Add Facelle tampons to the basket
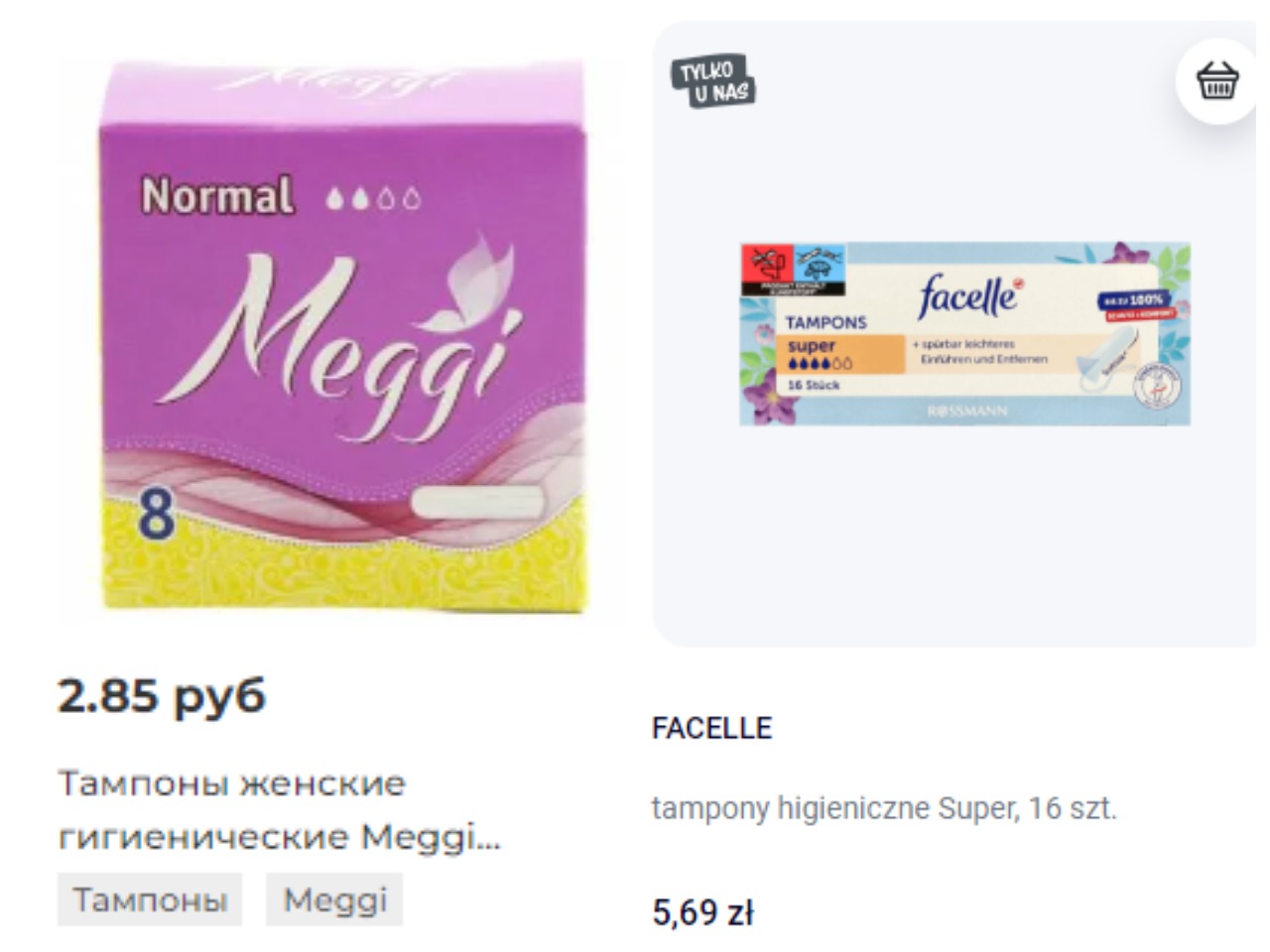1270x952 pixels. click(1217, 81)
